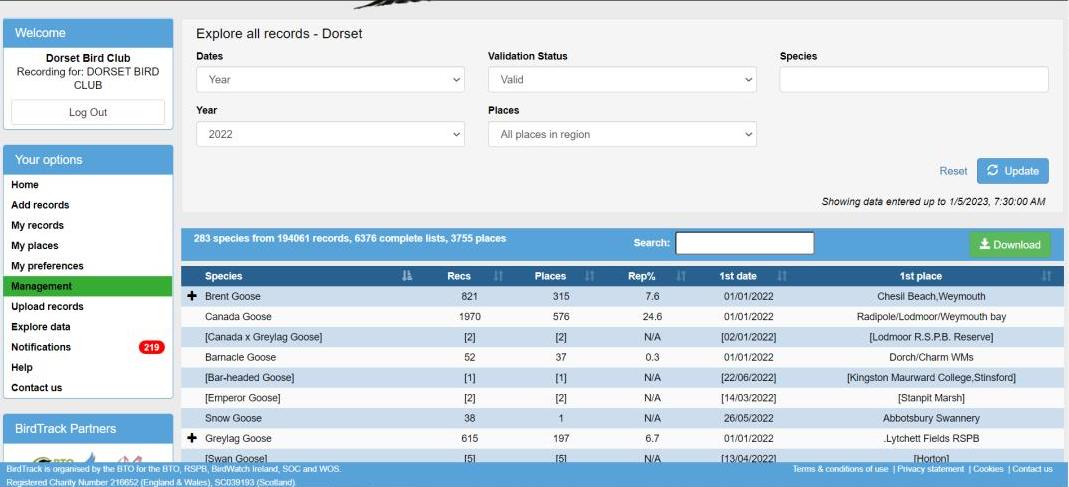
Task: Click the green Download button
Action: tap(1010, 245)
